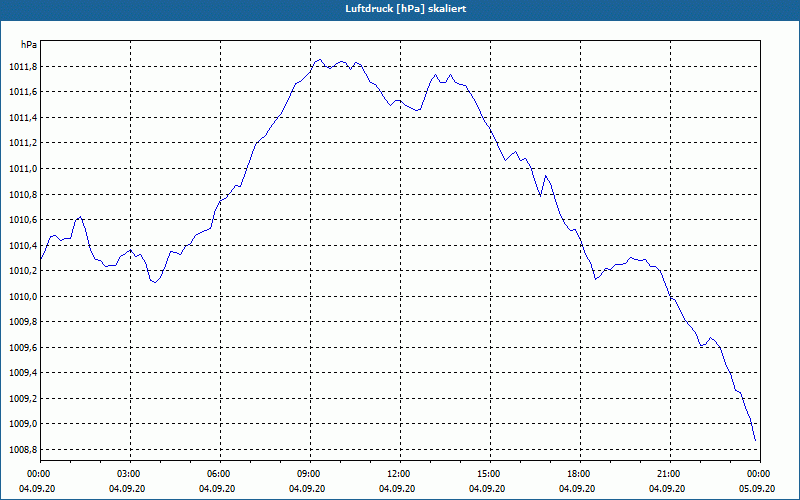Click the '04.09.20' date under 21:00

pyautogui.click(x=667, y=489)
